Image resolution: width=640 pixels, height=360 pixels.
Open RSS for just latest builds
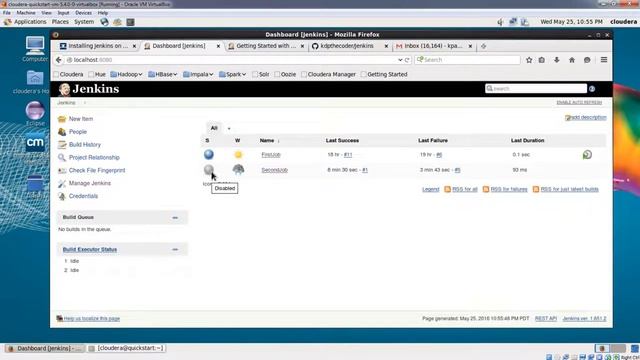570,189
